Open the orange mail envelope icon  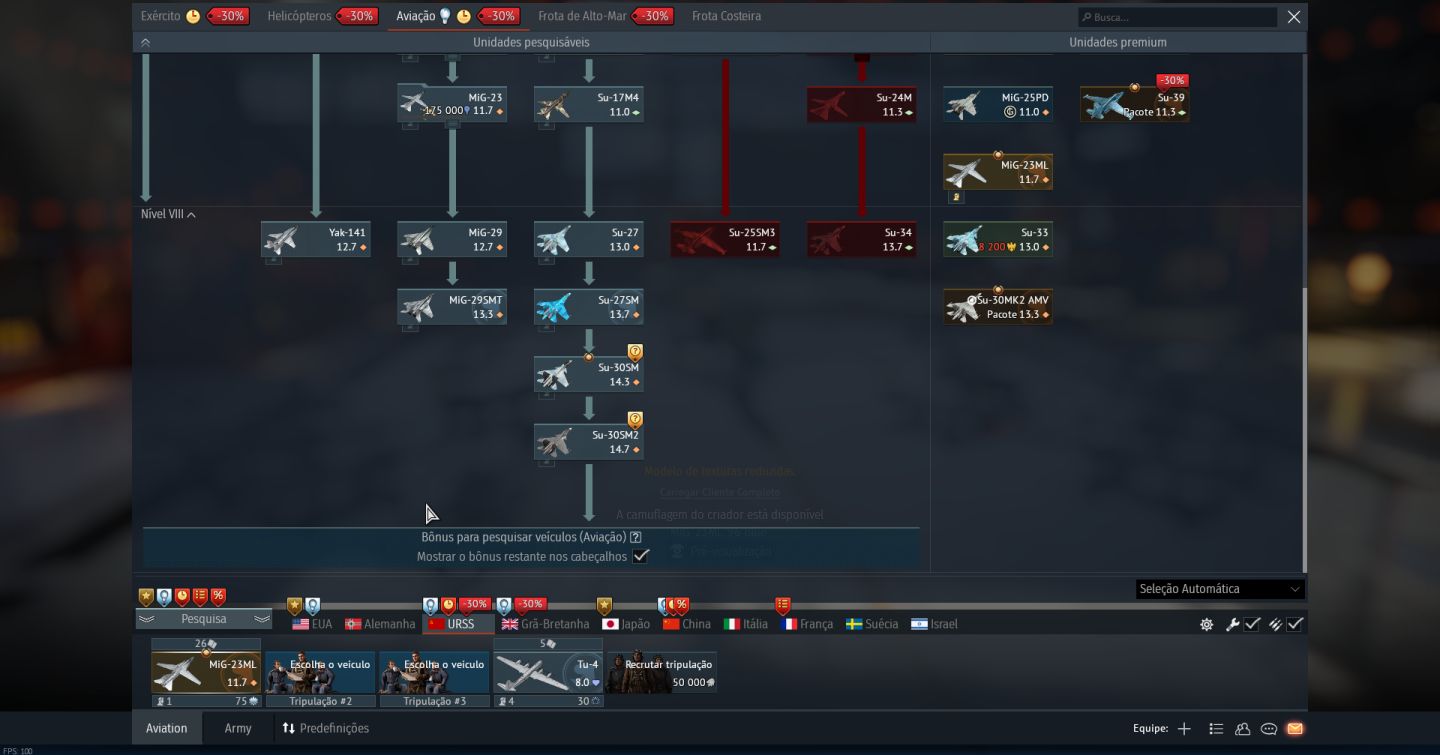tap(1295, 728)
